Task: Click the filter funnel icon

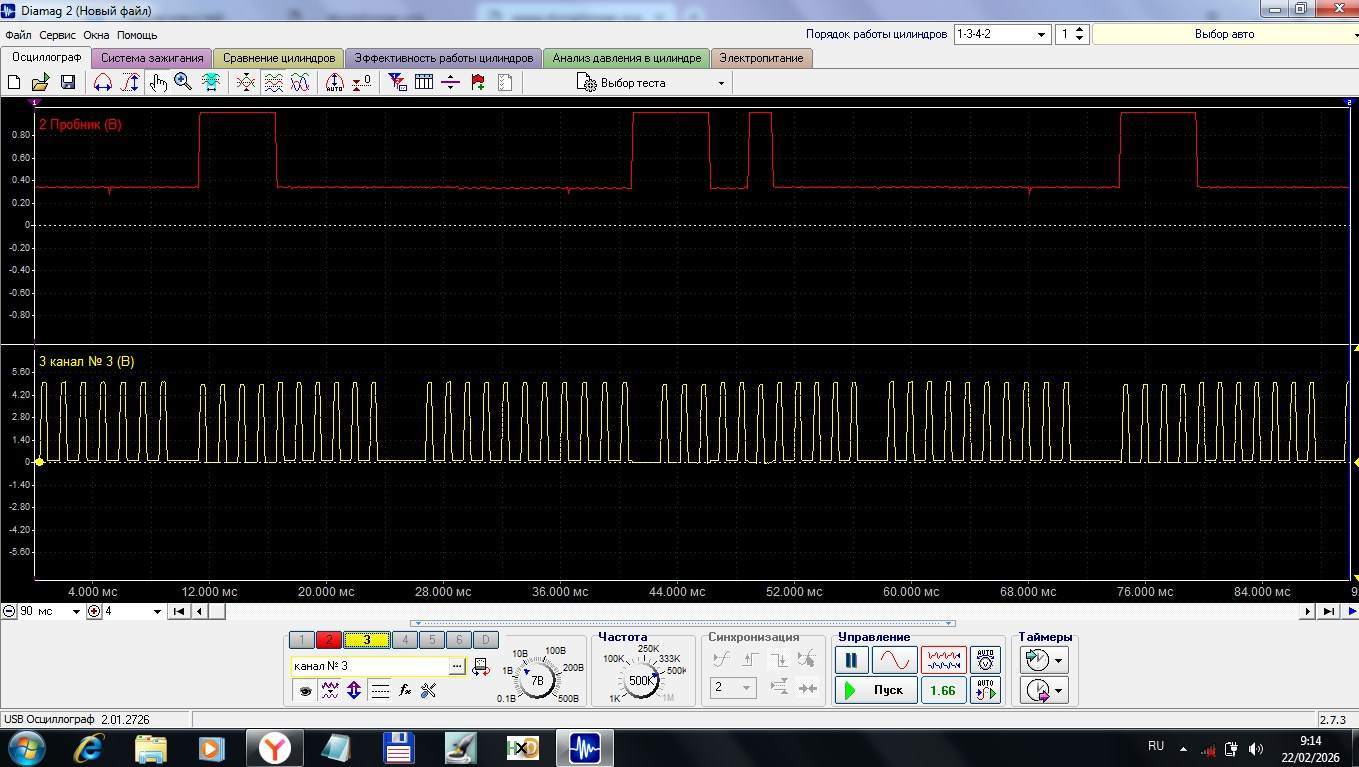Action: click(x=397, y=83)
